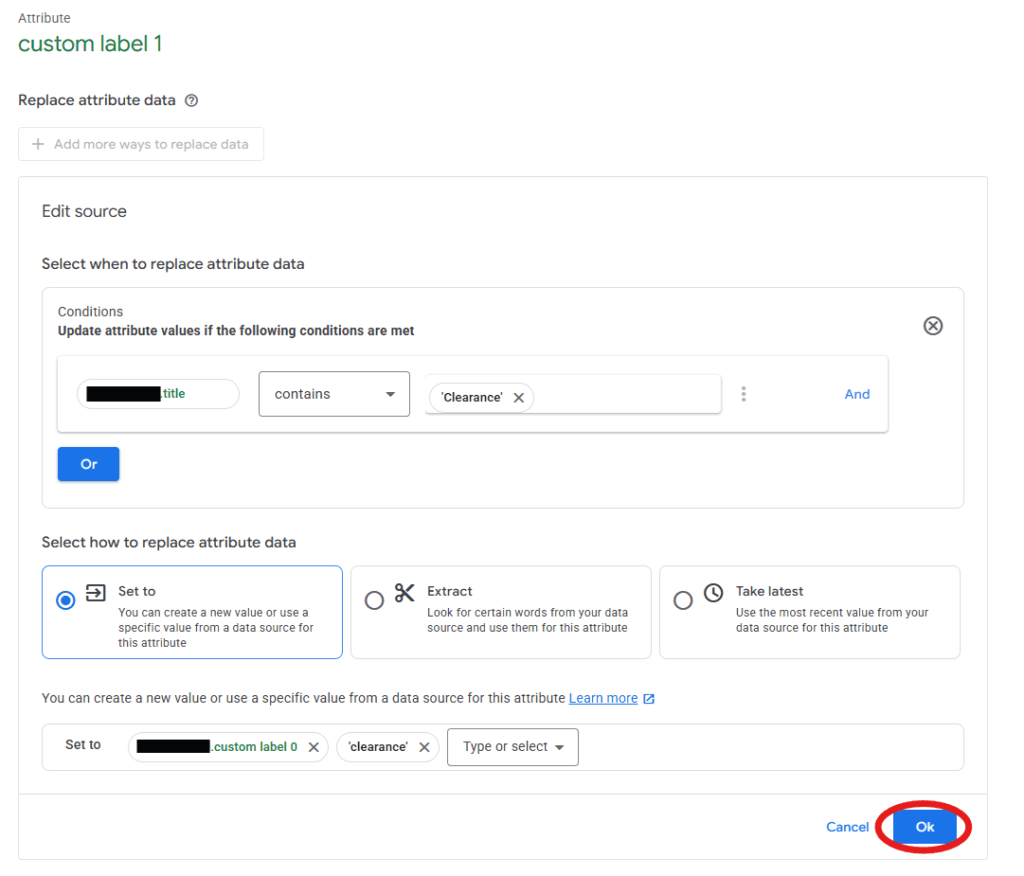Remove the 'clearance' value chip in Set to

[424, 747]
